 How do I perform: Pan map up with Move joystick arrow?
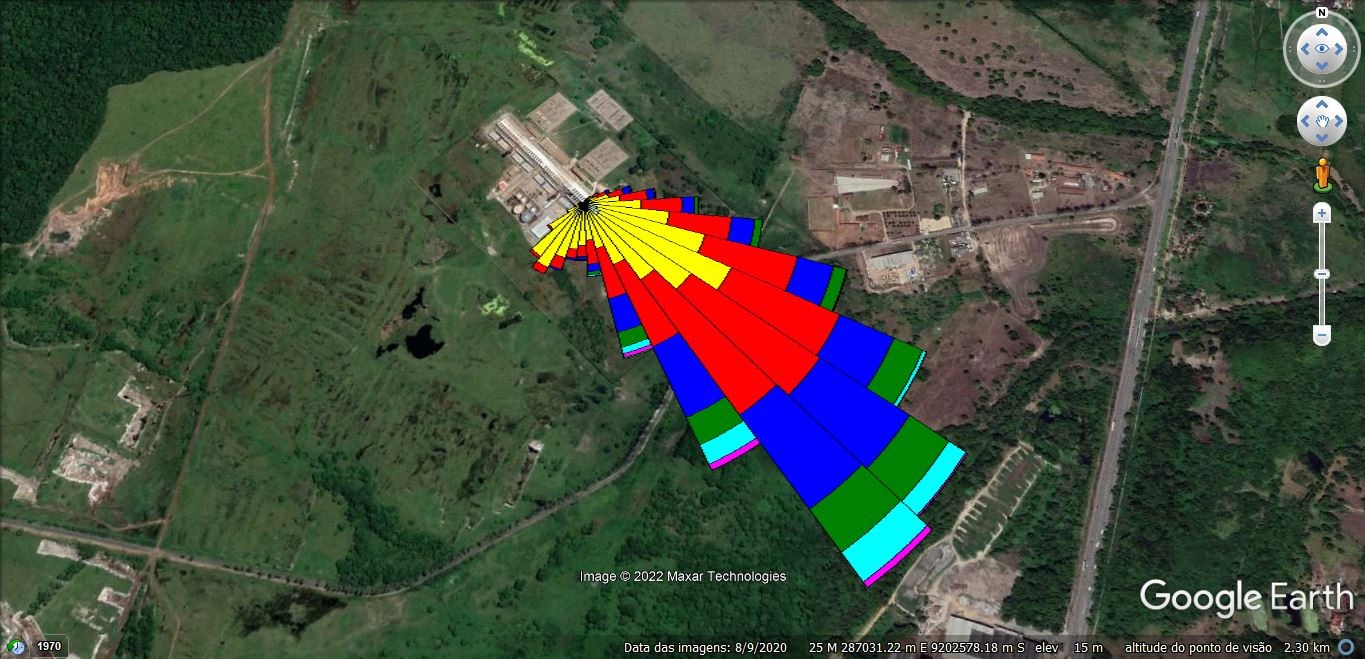tap(1322, 103)
